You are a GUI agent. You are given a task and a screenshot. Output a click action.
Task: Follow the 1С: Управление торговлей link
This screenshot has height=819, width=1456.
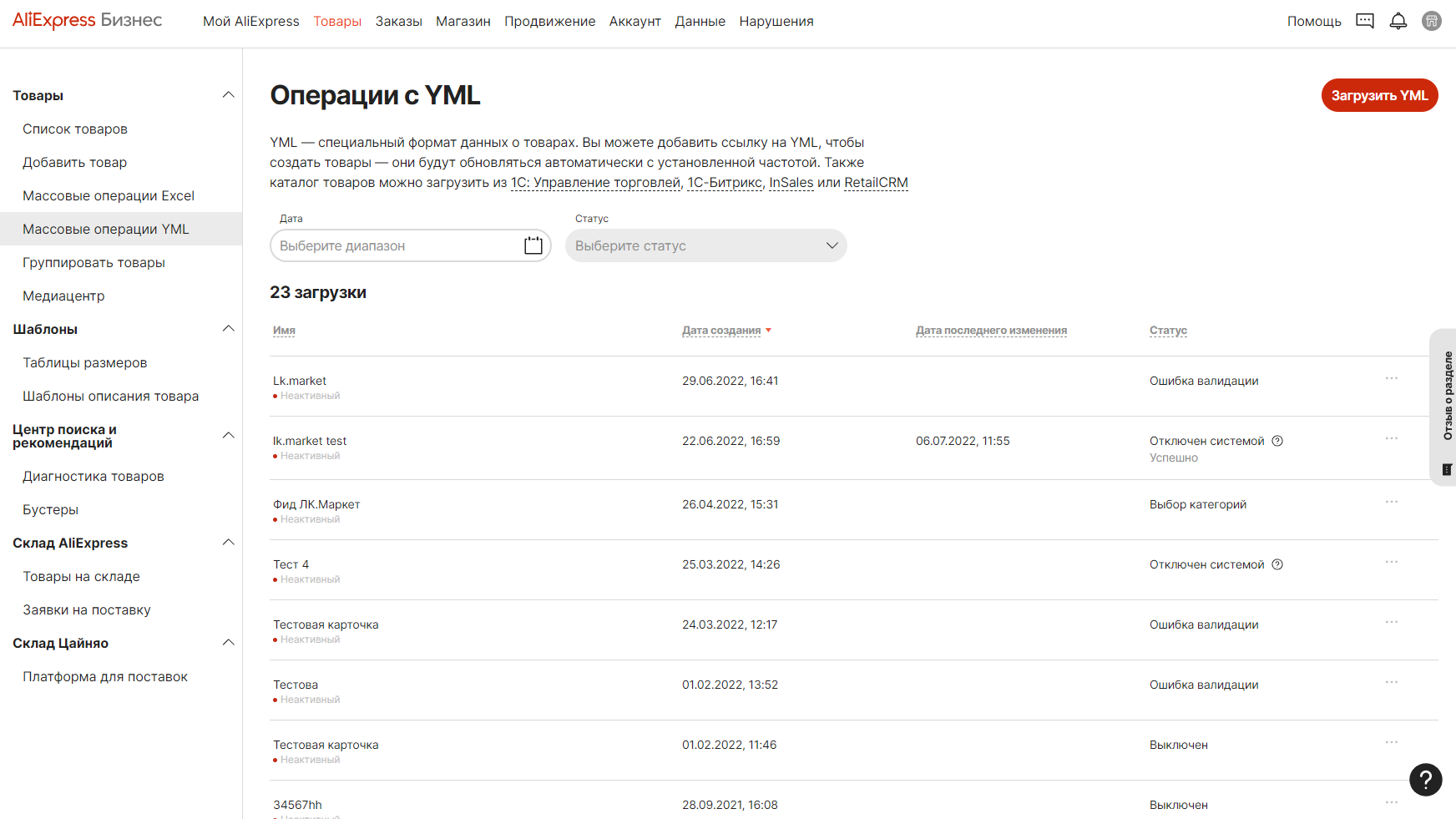tap(596, 183)
